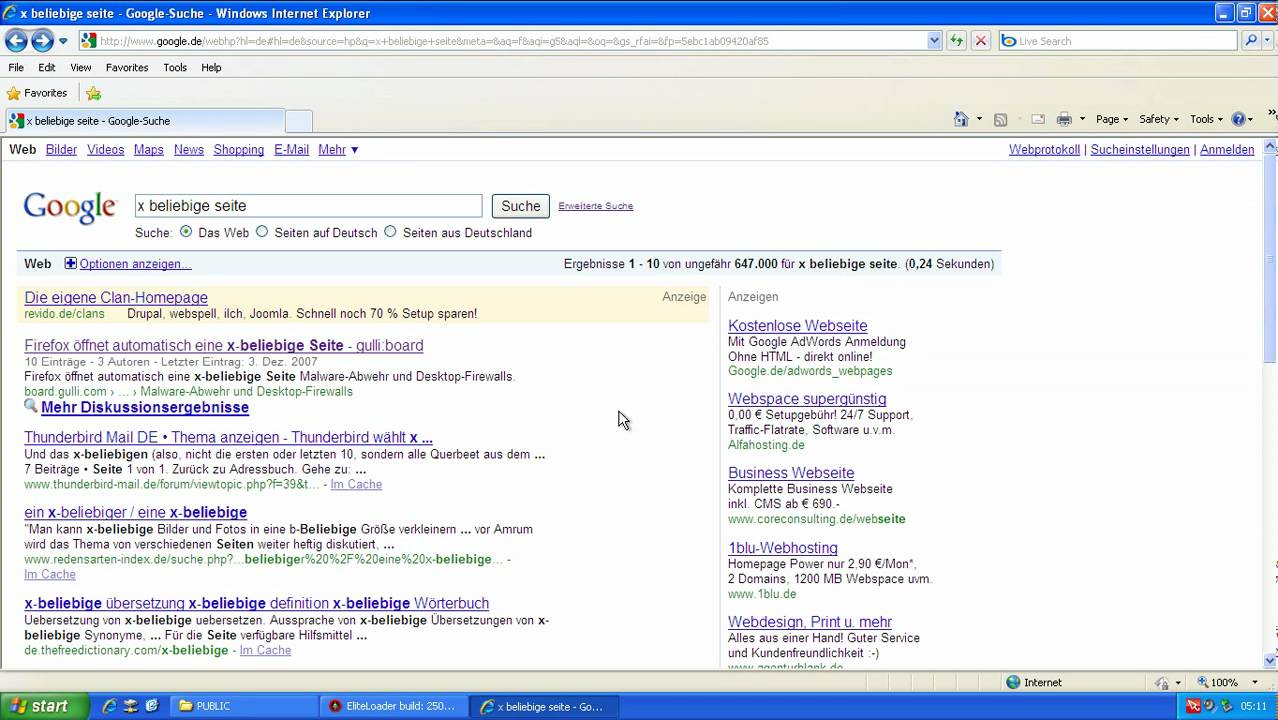Open the command bar Tools dropdown

(1206, 119)
